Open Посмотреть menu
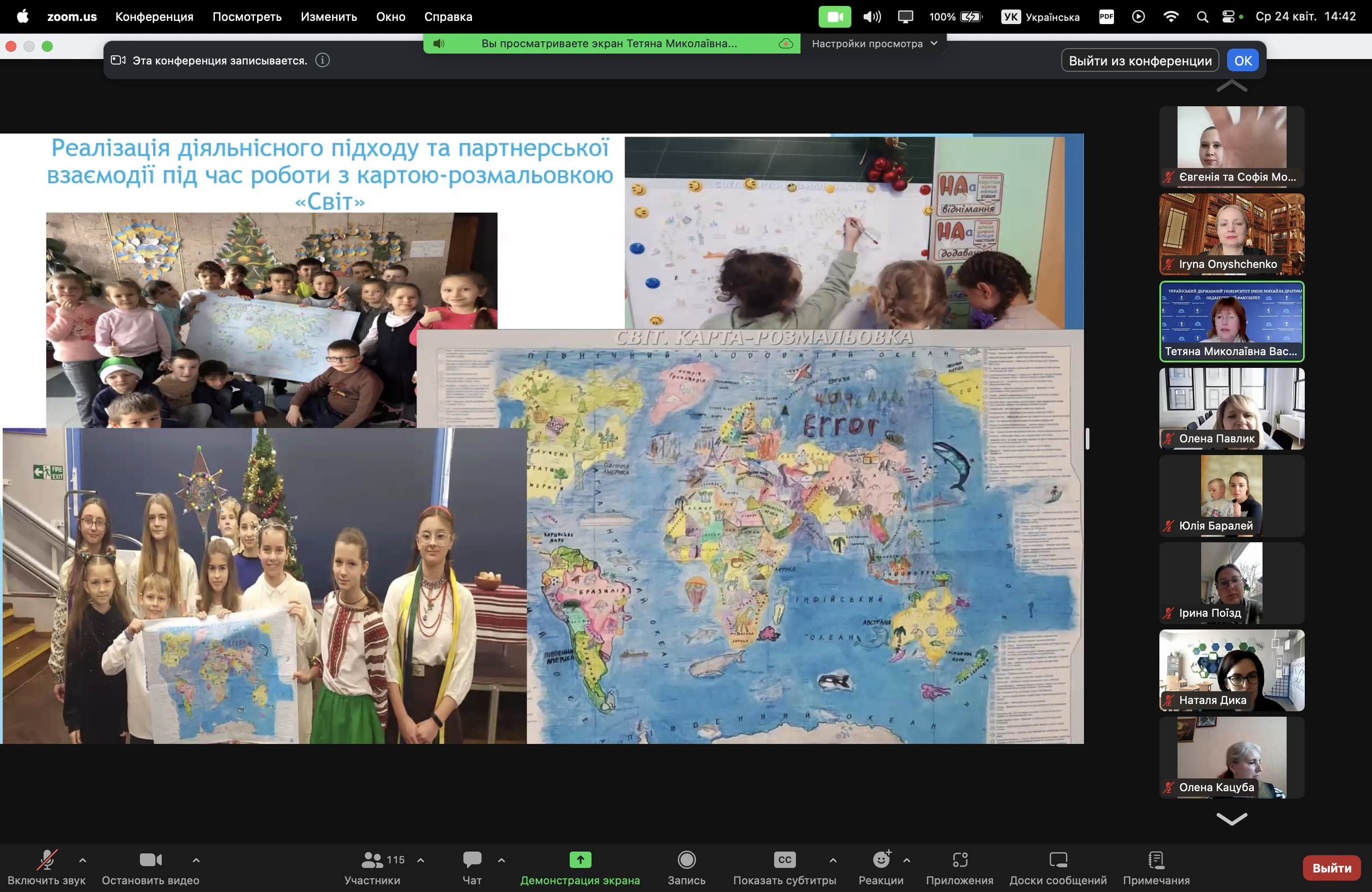1372x892 pixels. [x=247, y=16]
